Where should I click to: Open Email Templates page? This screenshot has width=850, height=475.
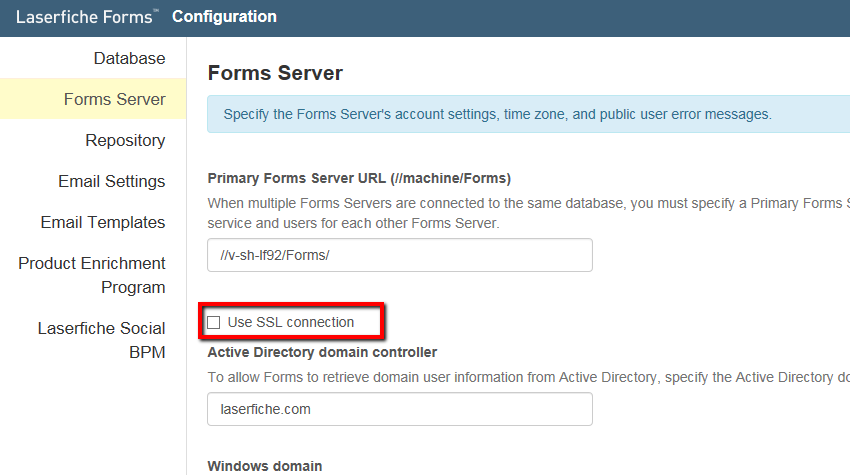(x=103, y=222)
